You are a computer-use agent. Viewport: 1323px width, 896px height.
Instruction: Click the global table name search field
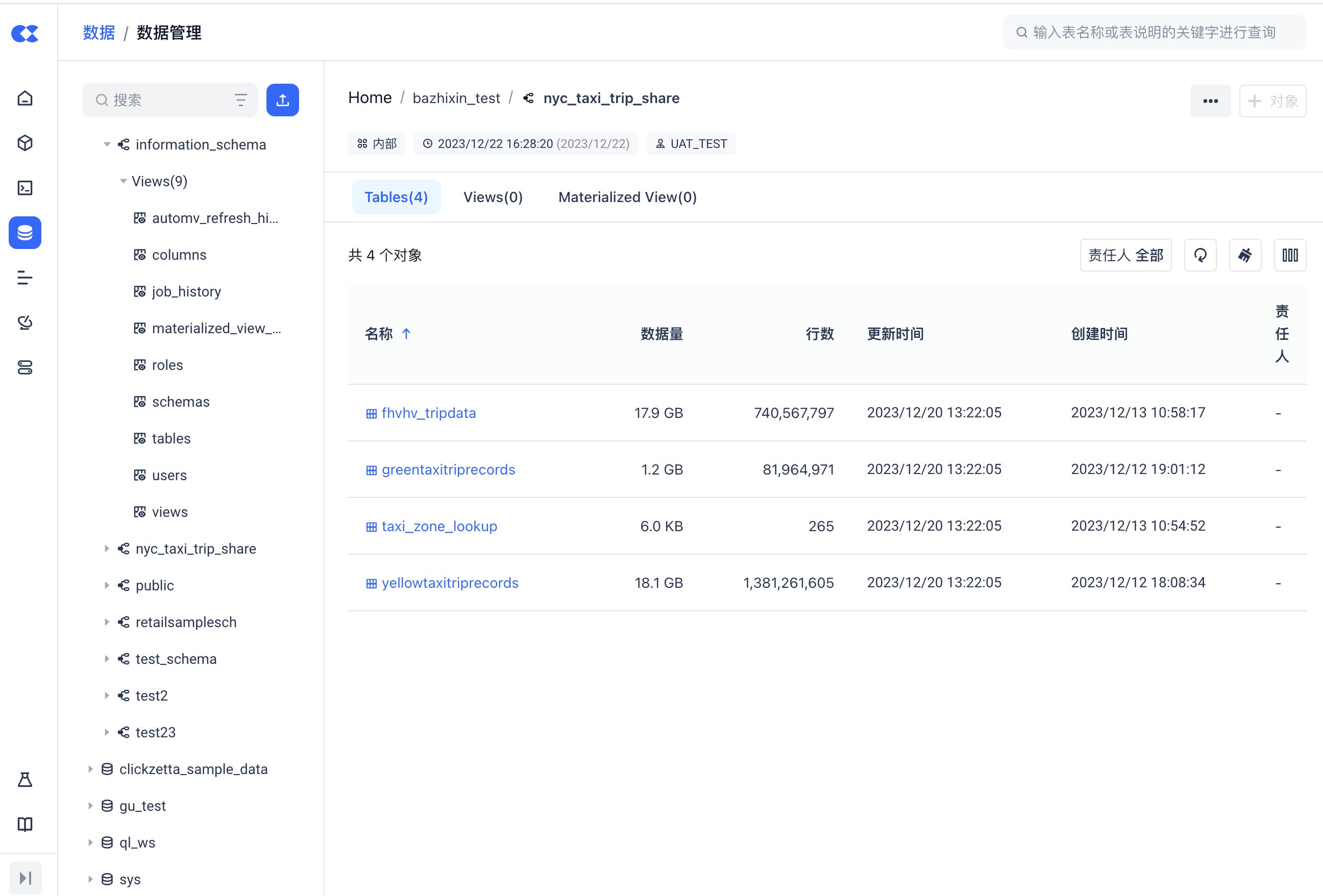1154,33
